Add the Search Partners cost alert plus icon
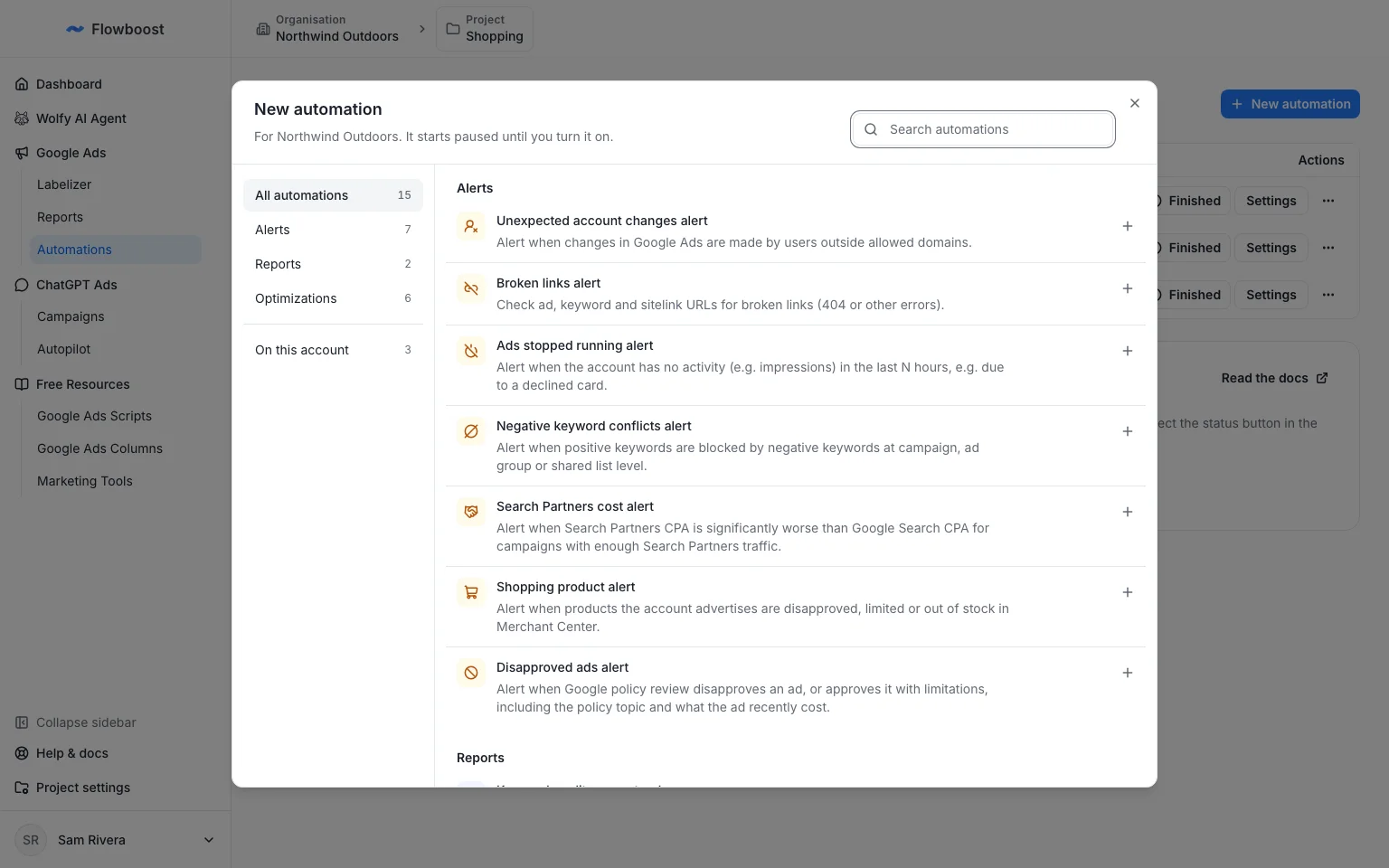1389x868 pixels. (1128, 512)
